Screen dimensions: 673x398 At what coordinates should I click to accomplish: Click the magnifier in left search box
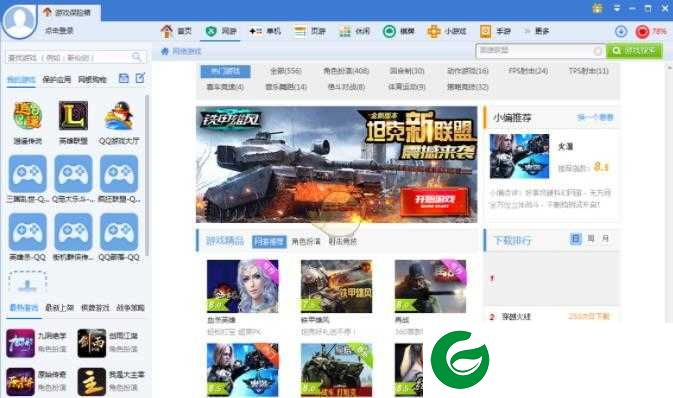(136, 57)
